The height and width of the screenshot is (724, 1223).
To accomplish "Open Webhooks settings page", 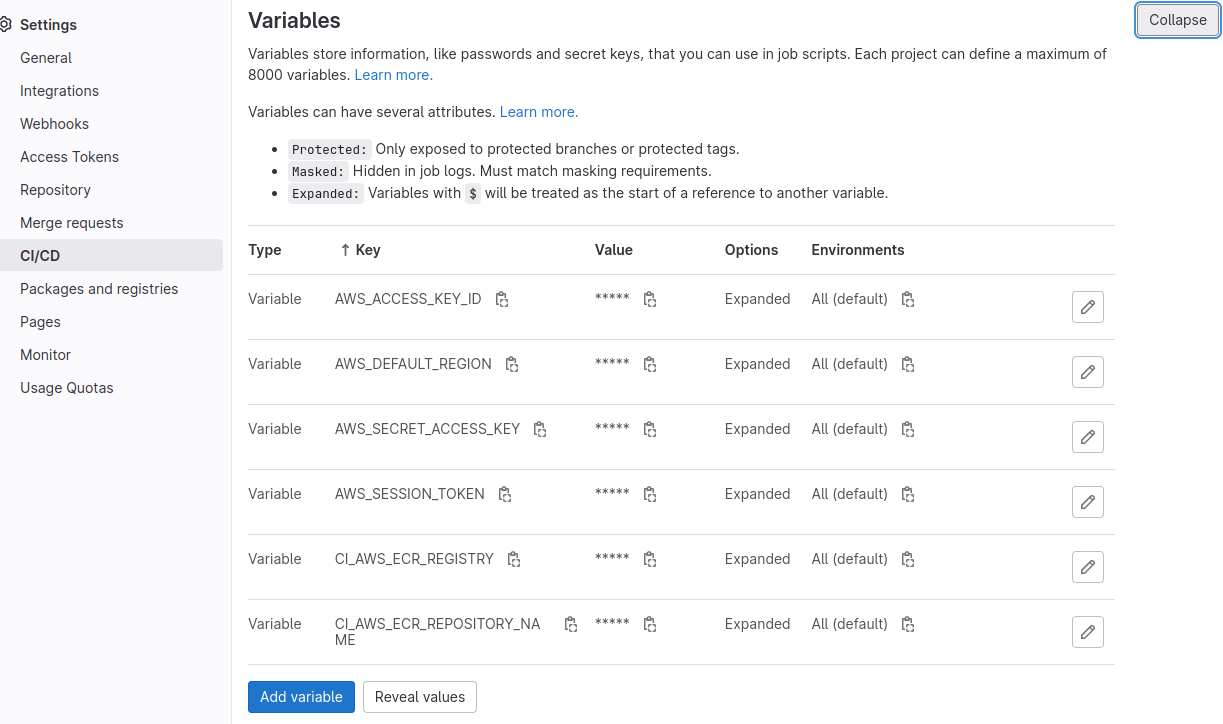I will pos(54,124).
